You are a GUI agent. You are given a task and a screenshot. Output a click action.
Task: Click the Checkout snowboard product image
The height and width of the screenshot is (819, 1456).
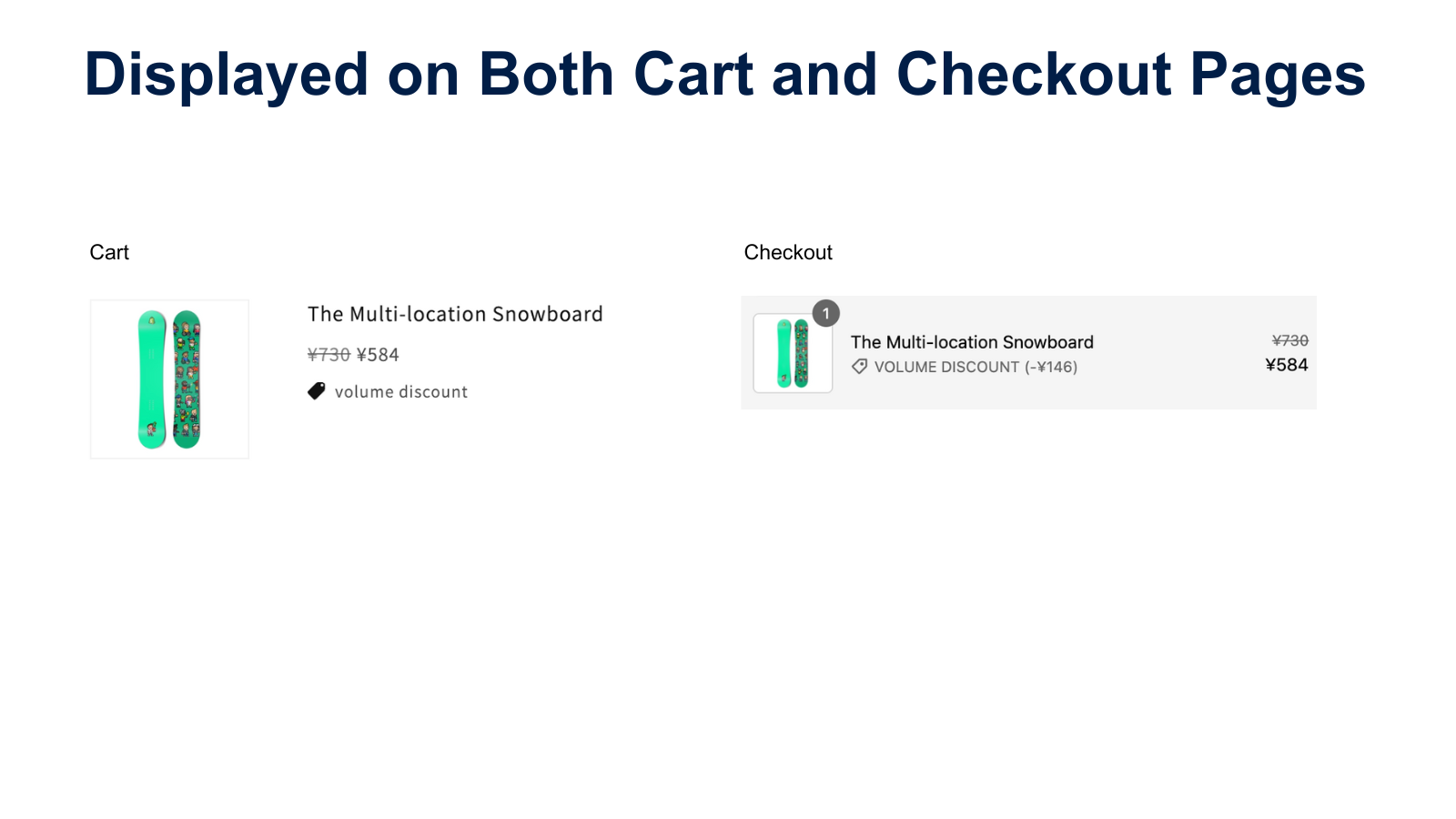[x=792, y=353]
